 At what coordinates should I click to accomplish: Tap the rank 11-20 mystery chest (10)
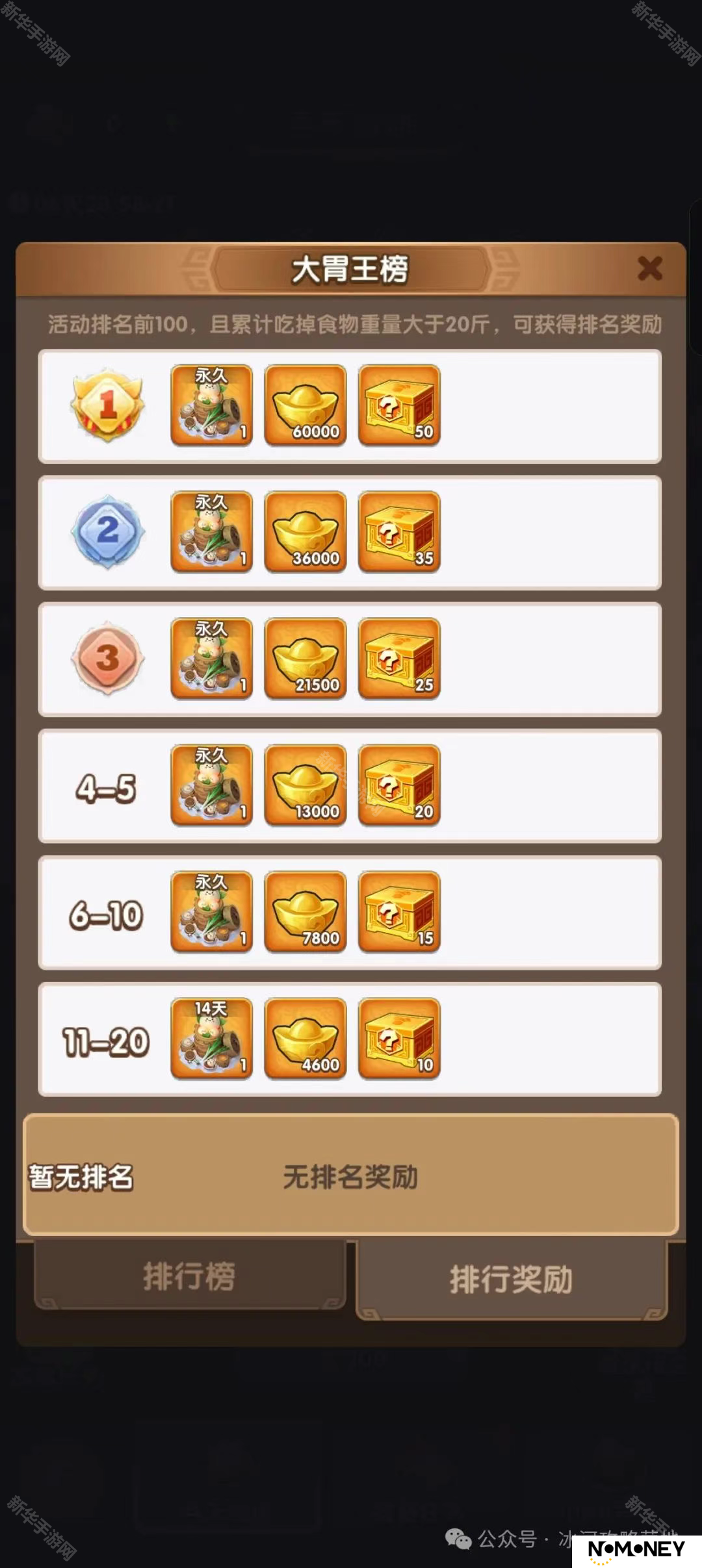[x=399, y=1039]
